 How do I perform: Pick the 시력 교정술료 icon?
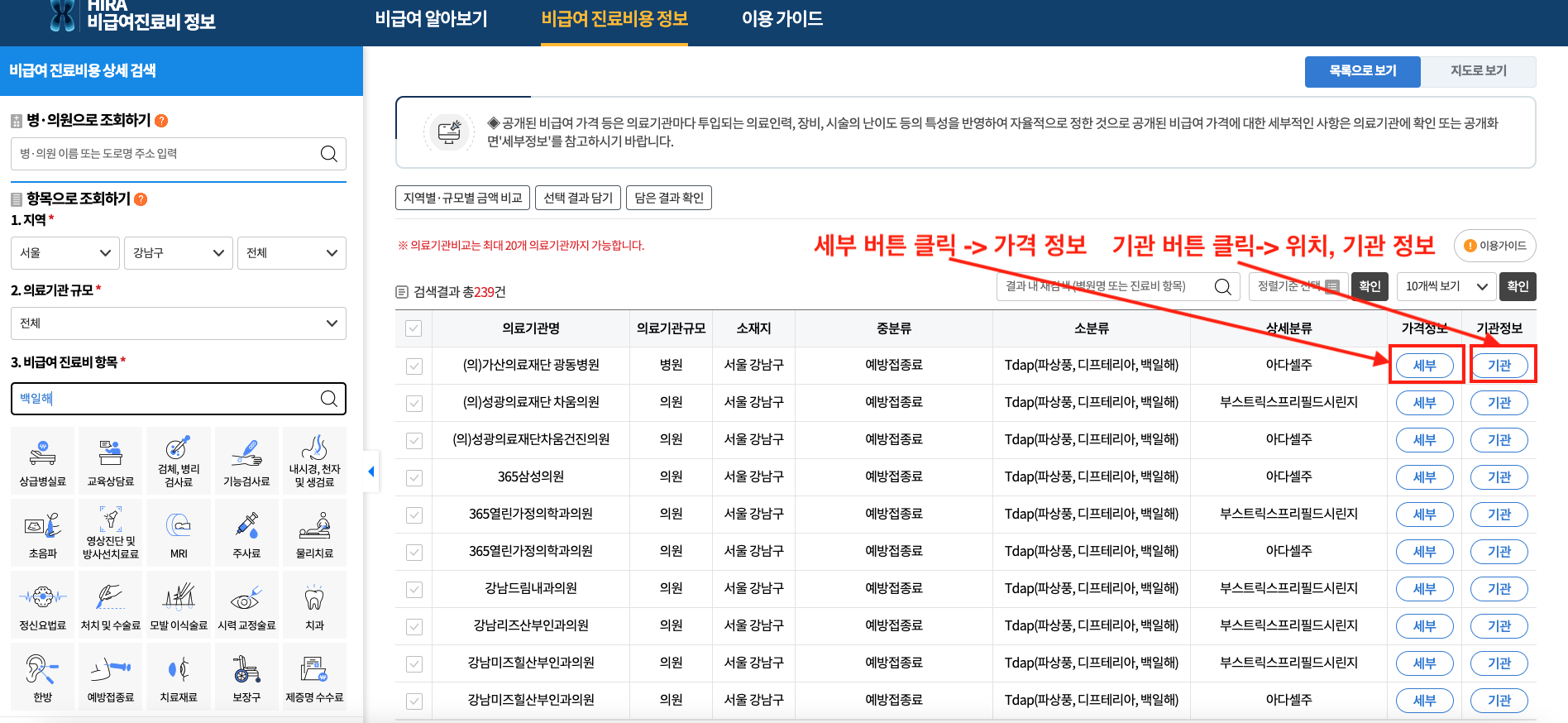pos(246,605)
